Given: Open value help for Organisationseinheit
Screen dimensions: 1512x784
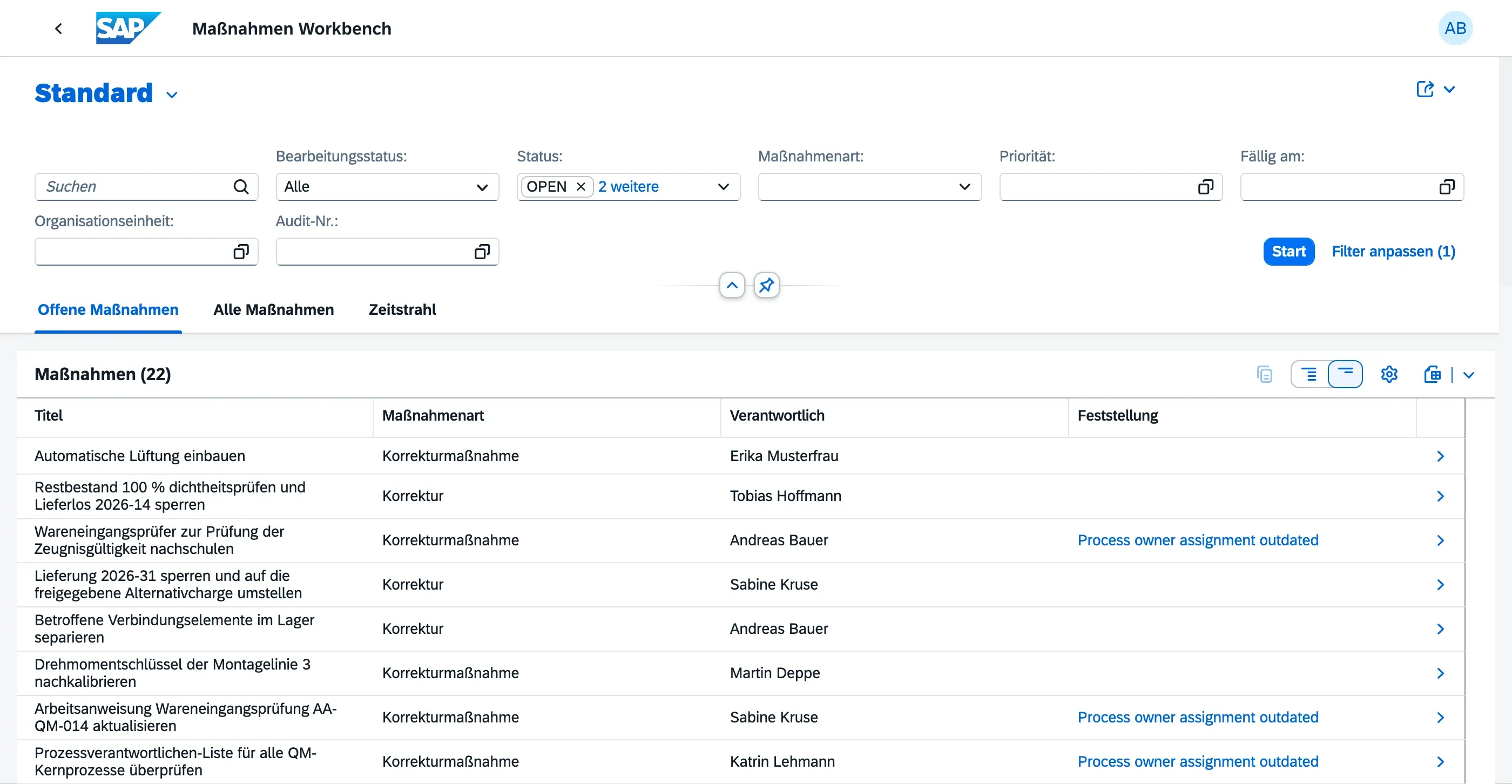Looking at the screenshot, I should (x=241, y=252).
